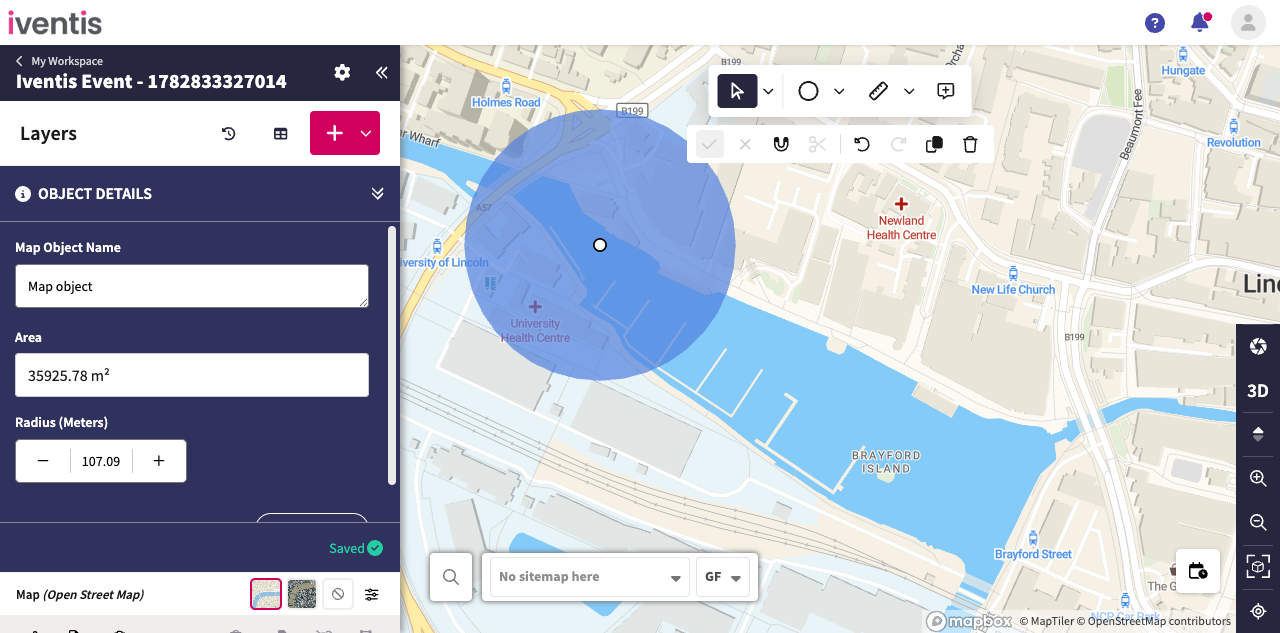Click the Newland Health Centre map label

pyautogui.click(x=901, y=227)
